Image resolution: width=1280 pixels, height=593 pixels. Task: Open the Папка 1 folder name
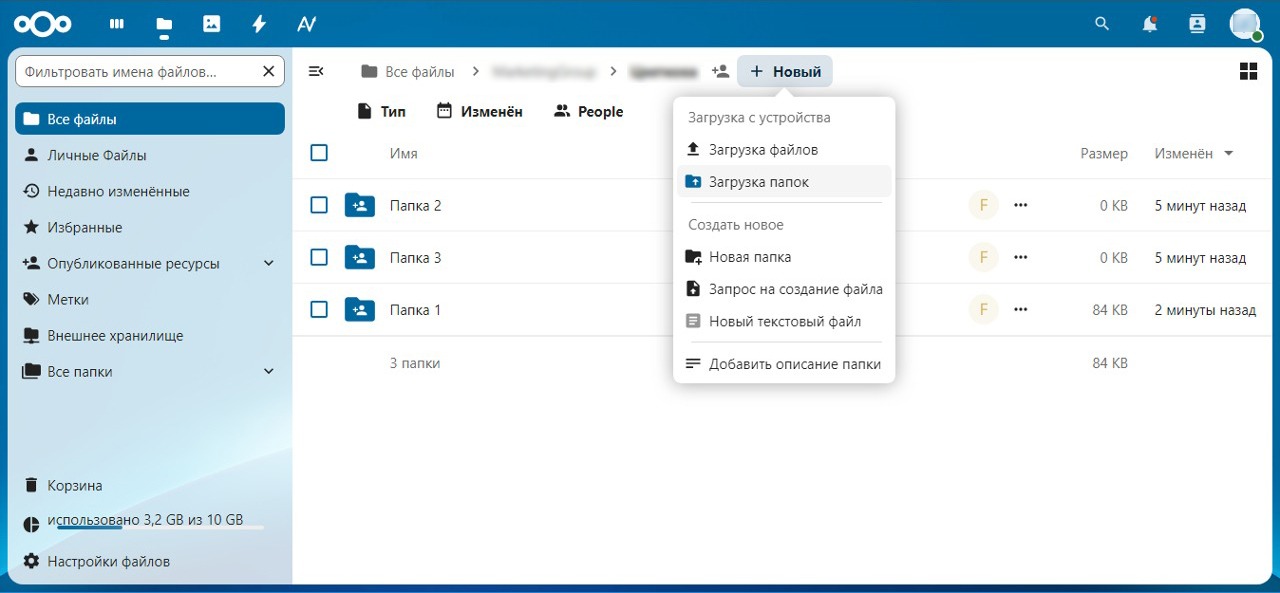click(415, 309)
